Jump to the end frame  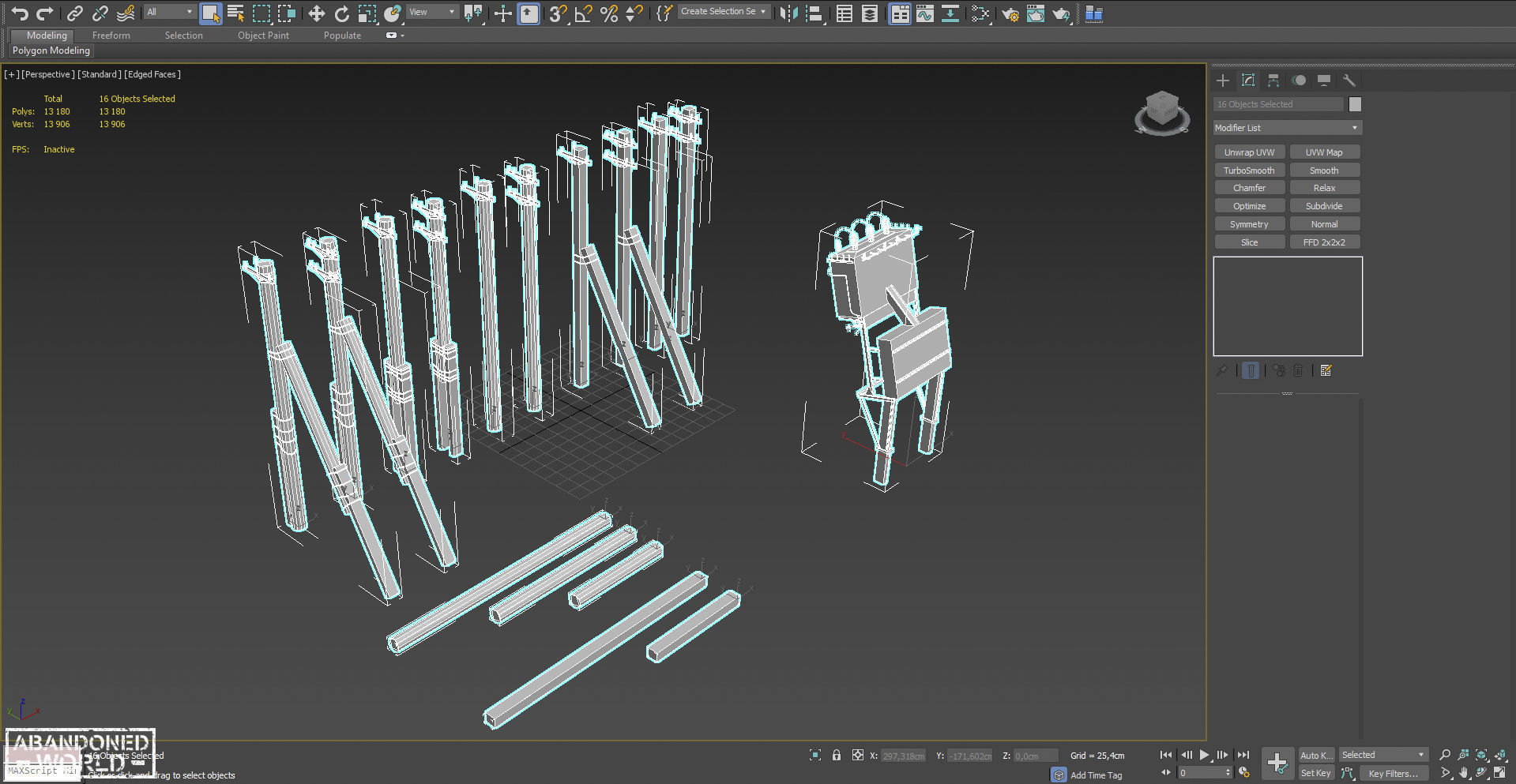click(x=1243, y=755)
